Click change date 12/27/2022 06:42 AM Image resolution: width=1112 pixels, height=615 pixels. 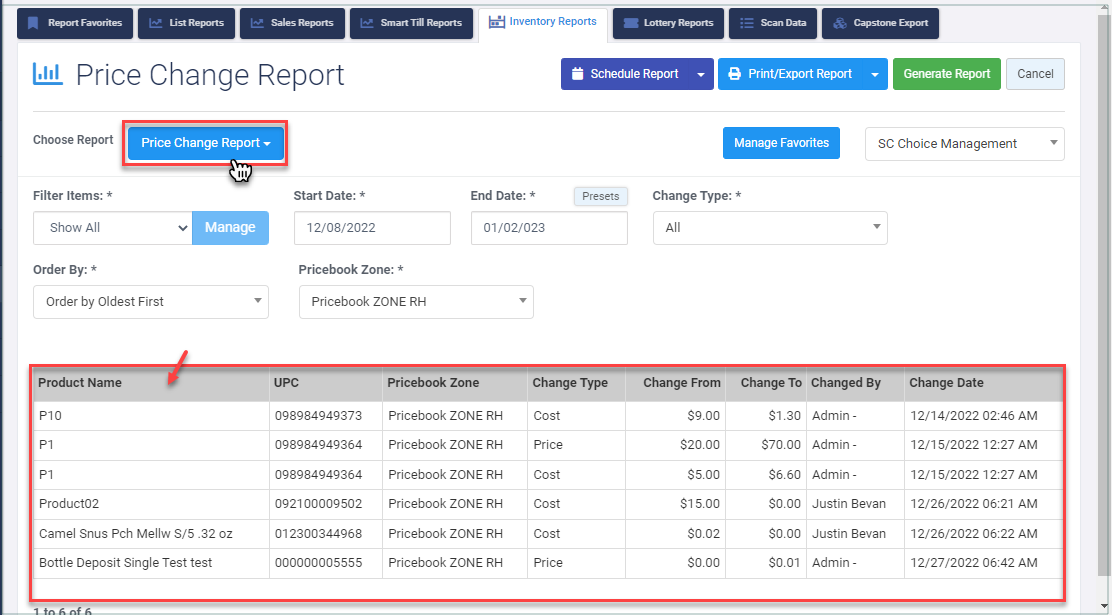tap(974, 563)
